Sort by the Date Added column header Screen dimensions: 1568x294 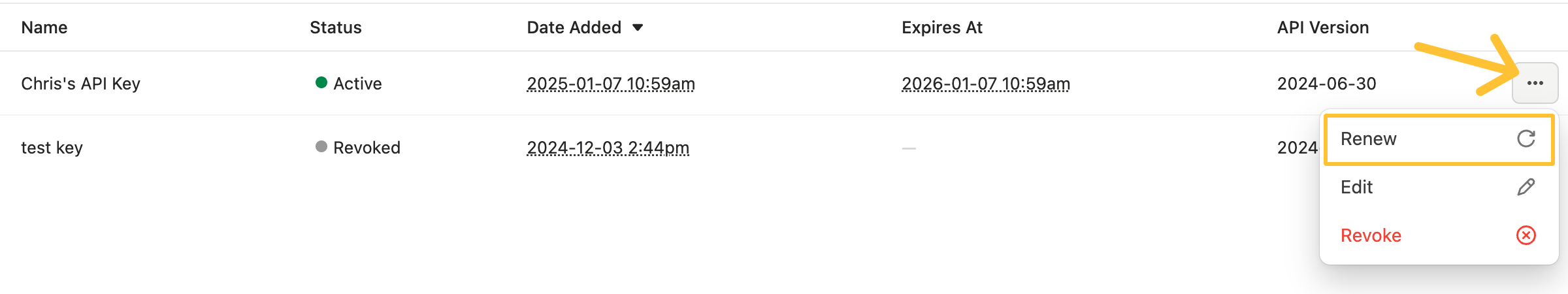click(x=574, y=27)
